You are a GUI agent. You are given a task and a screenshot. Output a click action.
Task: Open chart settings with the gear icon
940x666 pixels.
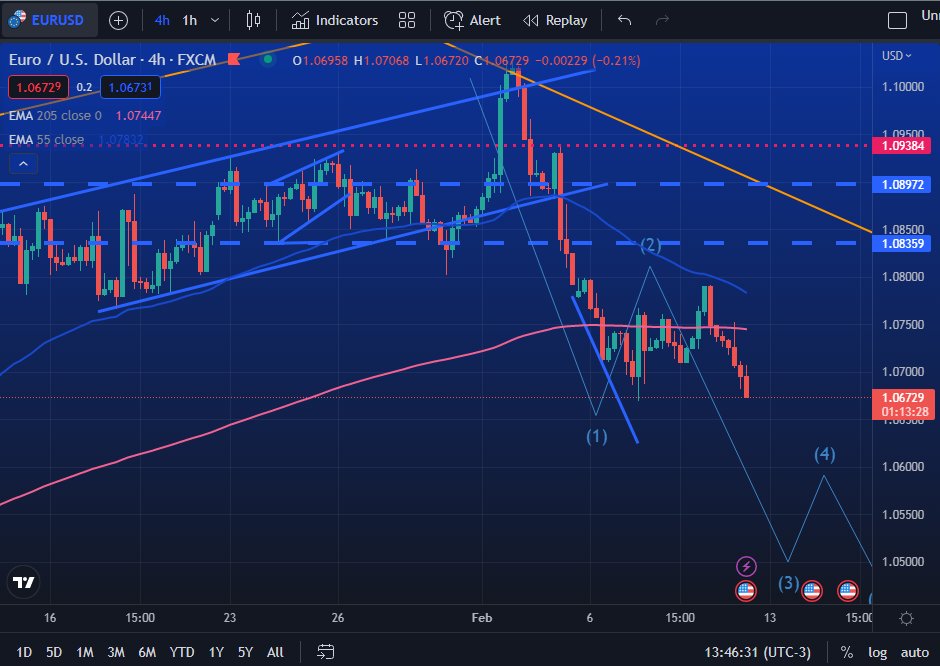tap(906, 619)
